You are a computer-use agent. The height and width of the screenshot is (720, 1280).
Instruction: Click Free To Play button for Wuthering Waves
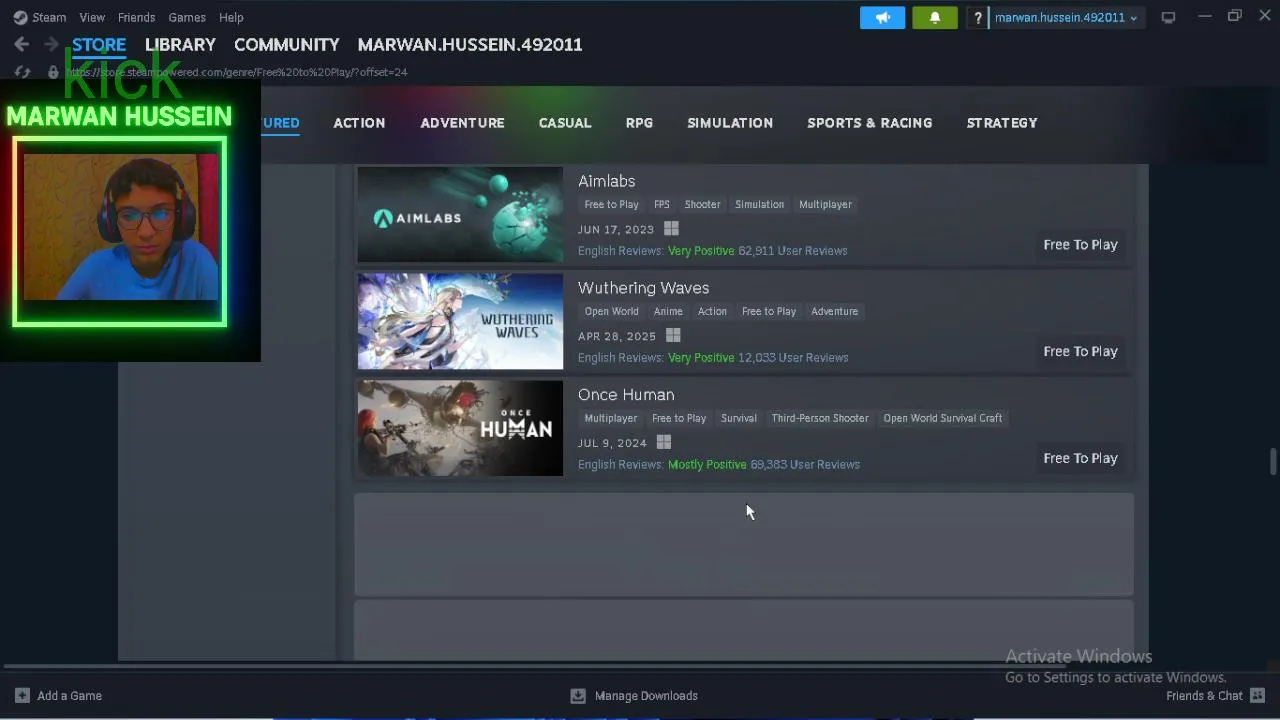[x=1080, y=351]
